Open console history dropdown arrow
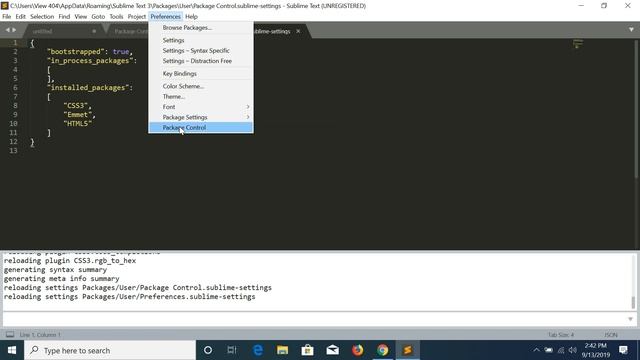Viewport: 640px width, 360px height. 630,319
